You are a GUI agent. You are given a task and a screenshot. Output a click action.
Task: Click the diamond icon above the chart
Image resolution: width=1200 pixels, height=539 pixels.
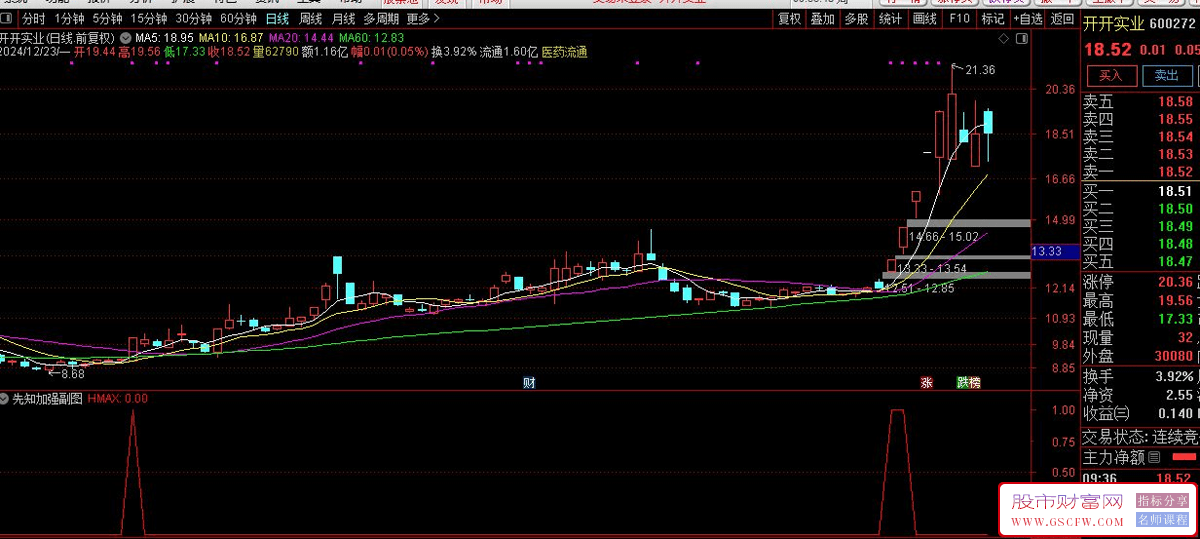point(1004,37)
